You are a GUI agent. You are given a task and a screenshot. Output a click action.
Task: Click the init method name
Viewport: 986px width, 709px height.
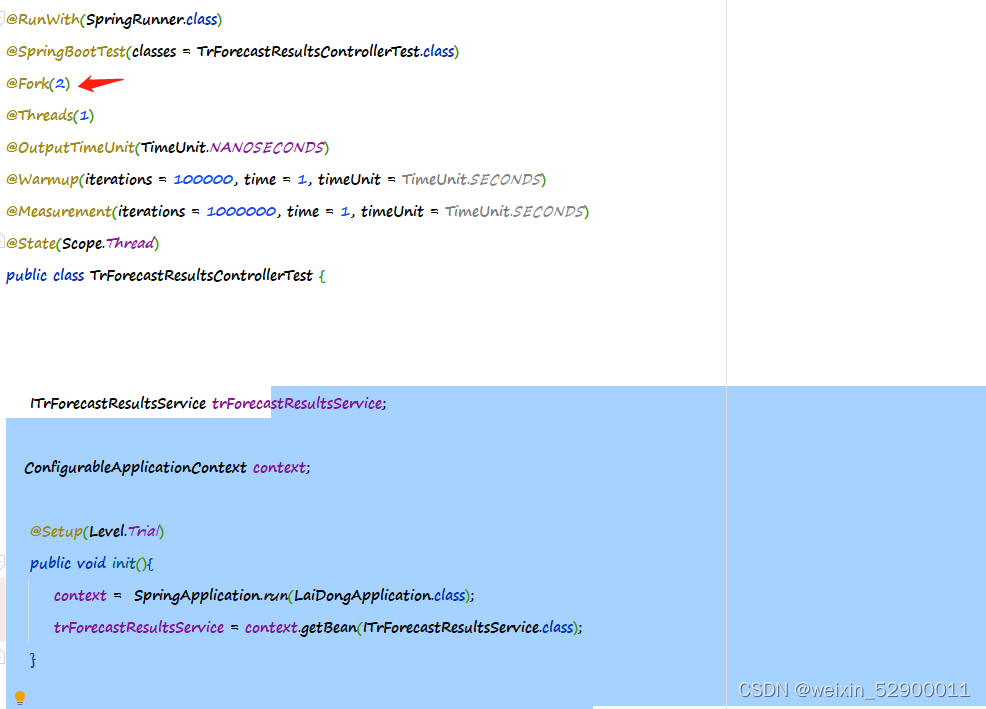[123, 563]
